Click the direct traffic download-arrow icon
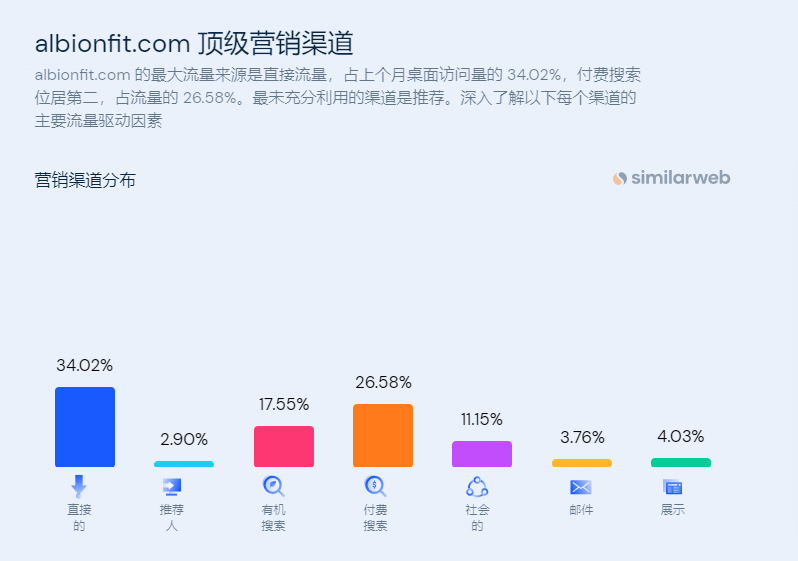Image resolution: width=798 pixels, height=561 pixels. (79, 487)
